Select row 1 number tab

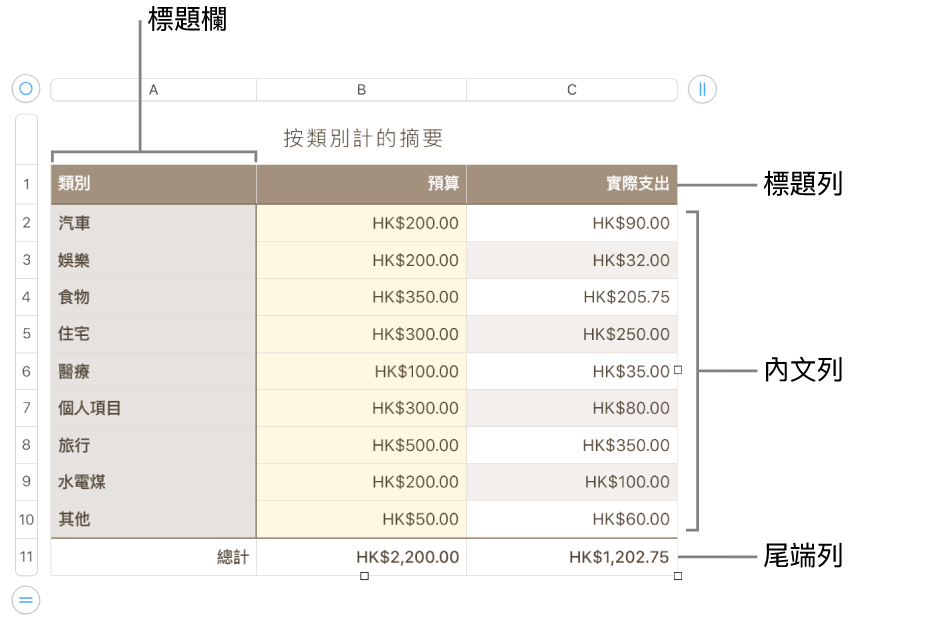click(x=27, y=184)
